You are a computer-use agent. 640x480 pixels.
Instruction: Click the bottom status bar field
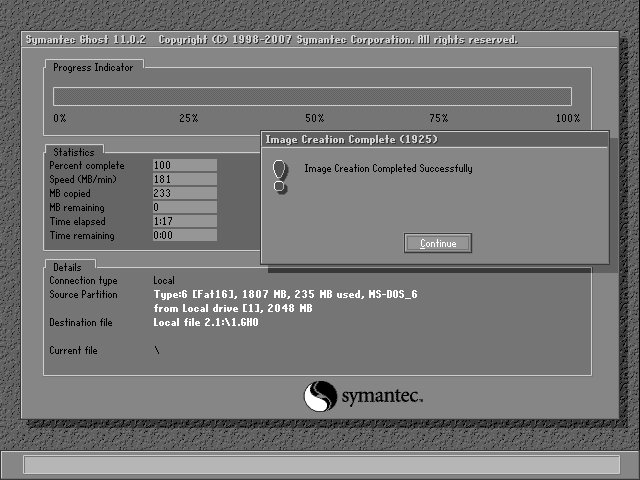322,465
